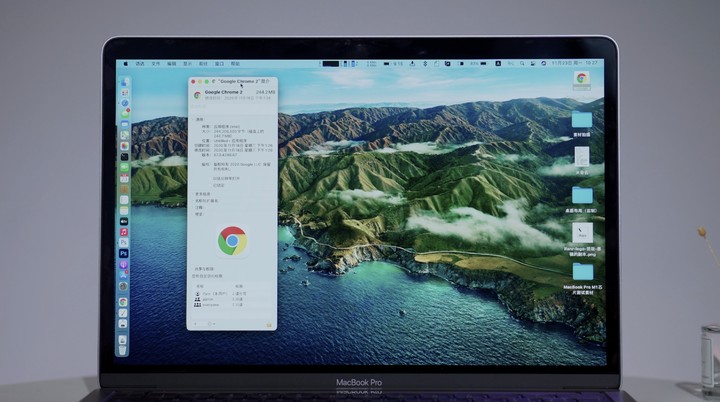The width and height of the screenshot is (720, 402).
Task: Expand the More Info section
Action: [194, 193]
